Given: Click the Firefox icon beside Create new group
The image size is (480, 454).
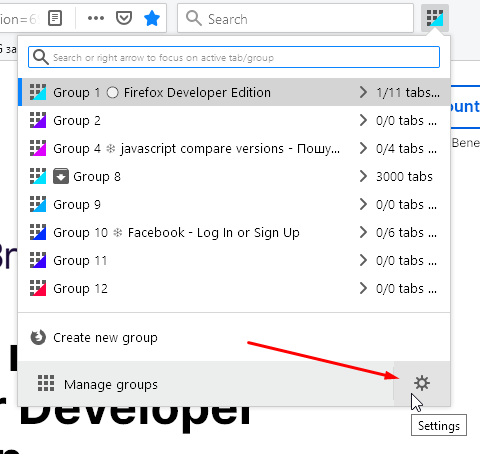Looking at the screenshot, I should pos(38,338).
